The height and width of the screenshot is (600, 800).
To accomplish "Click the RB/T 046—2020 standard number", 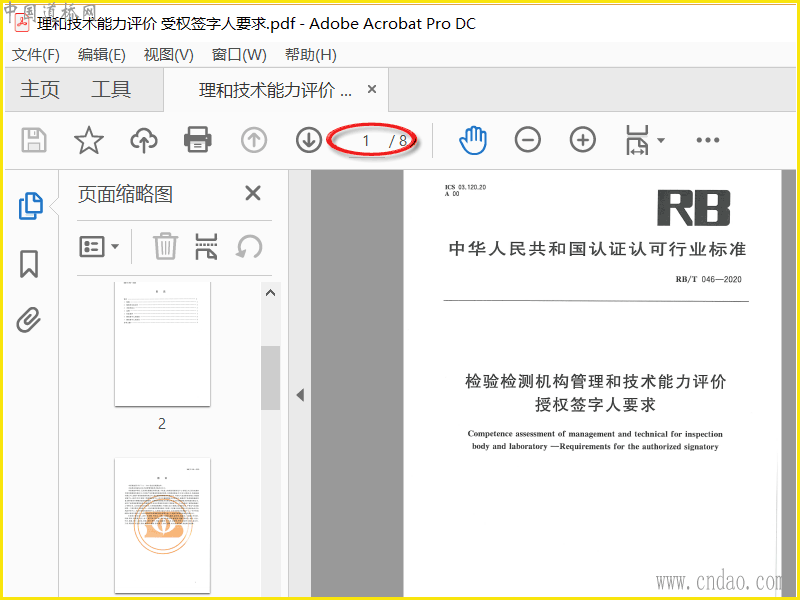I will point(708,279).
